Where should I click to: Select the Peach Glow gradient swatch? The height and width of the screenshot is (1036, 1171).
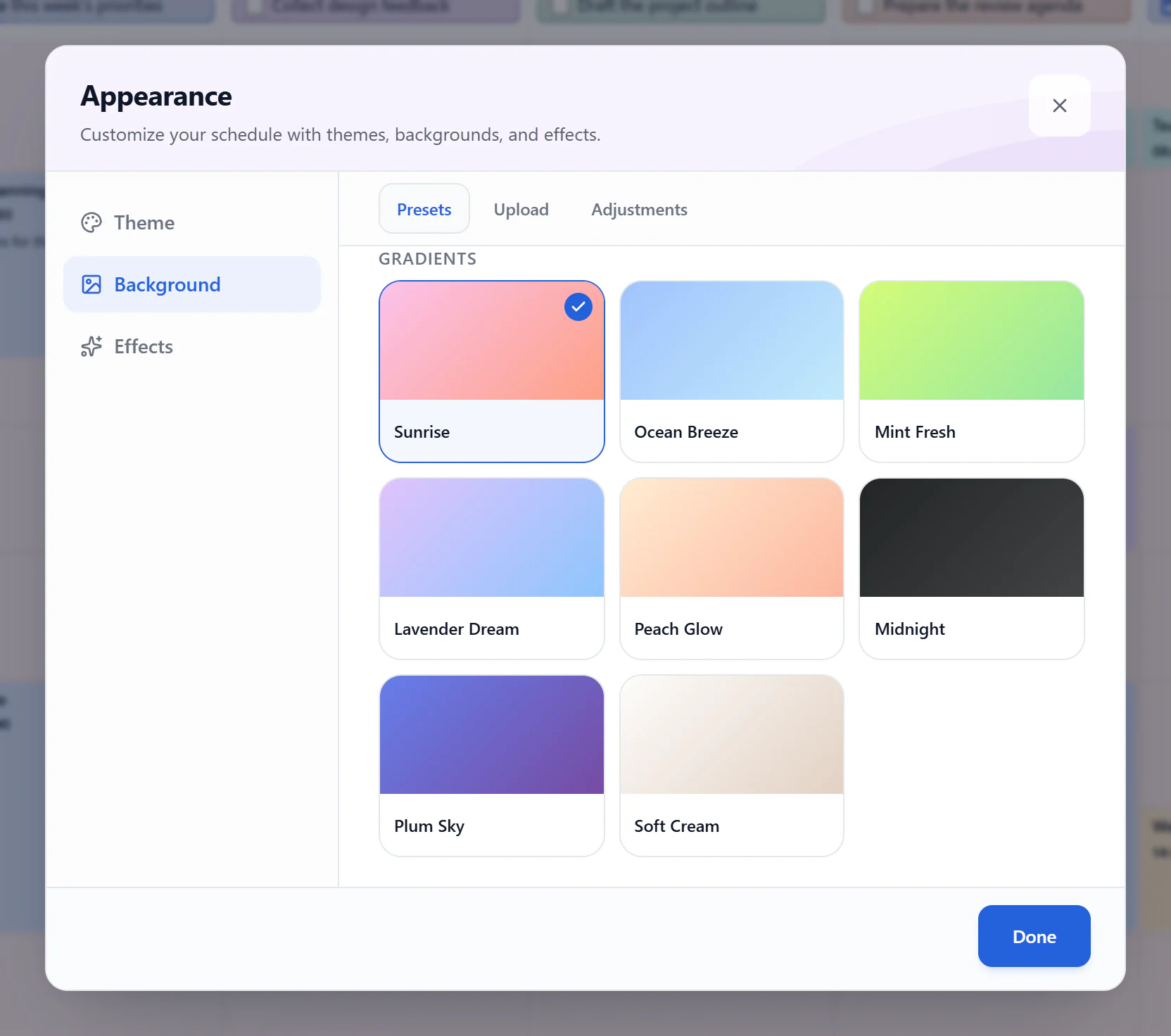(x=731, y=538)
